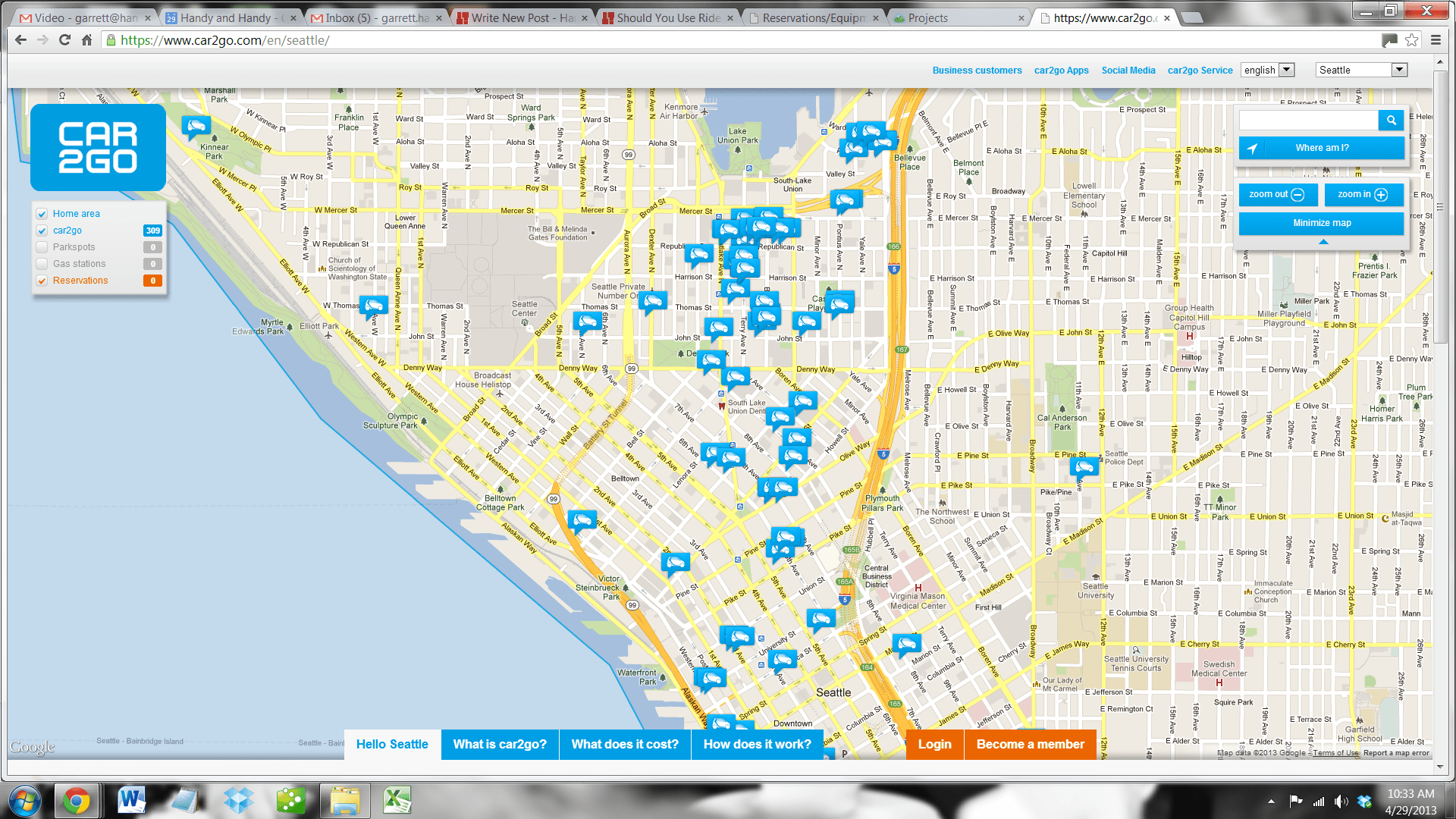Click Report a map error link
The image size is (1456, 819).
1395,753
